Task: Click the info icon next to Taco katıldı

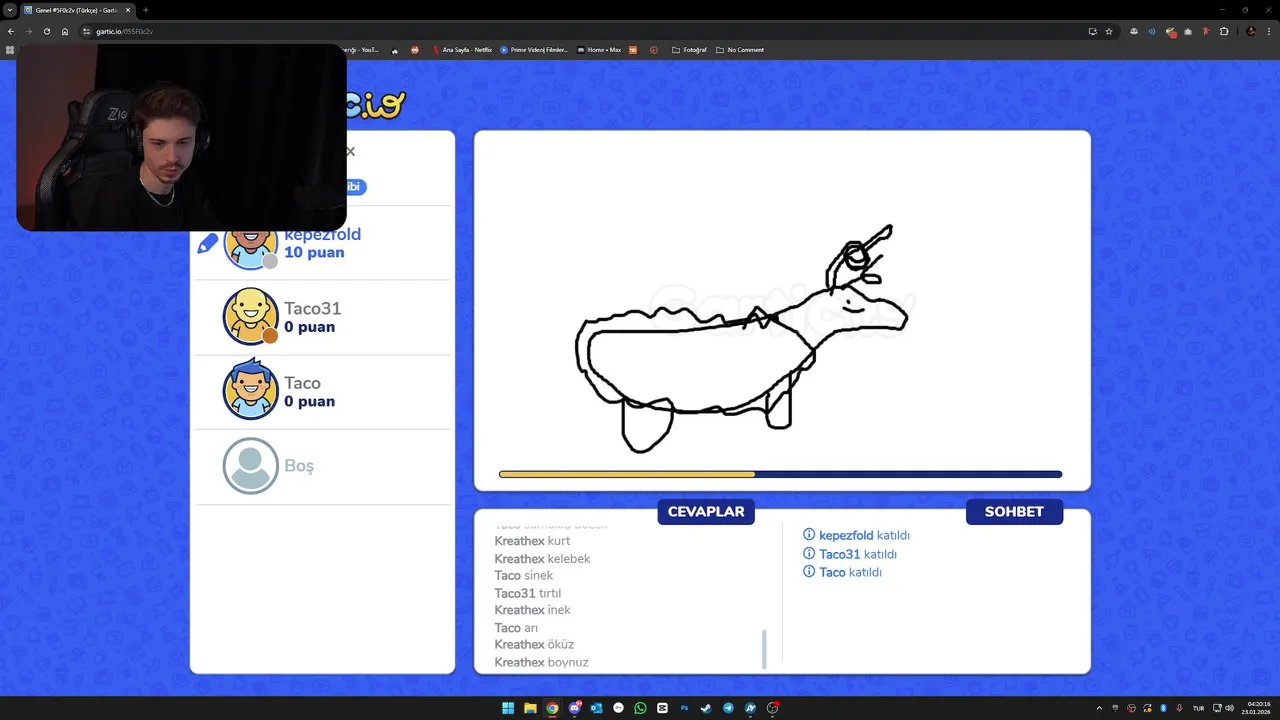Action: pyautogui.click(x=809, y=572)
